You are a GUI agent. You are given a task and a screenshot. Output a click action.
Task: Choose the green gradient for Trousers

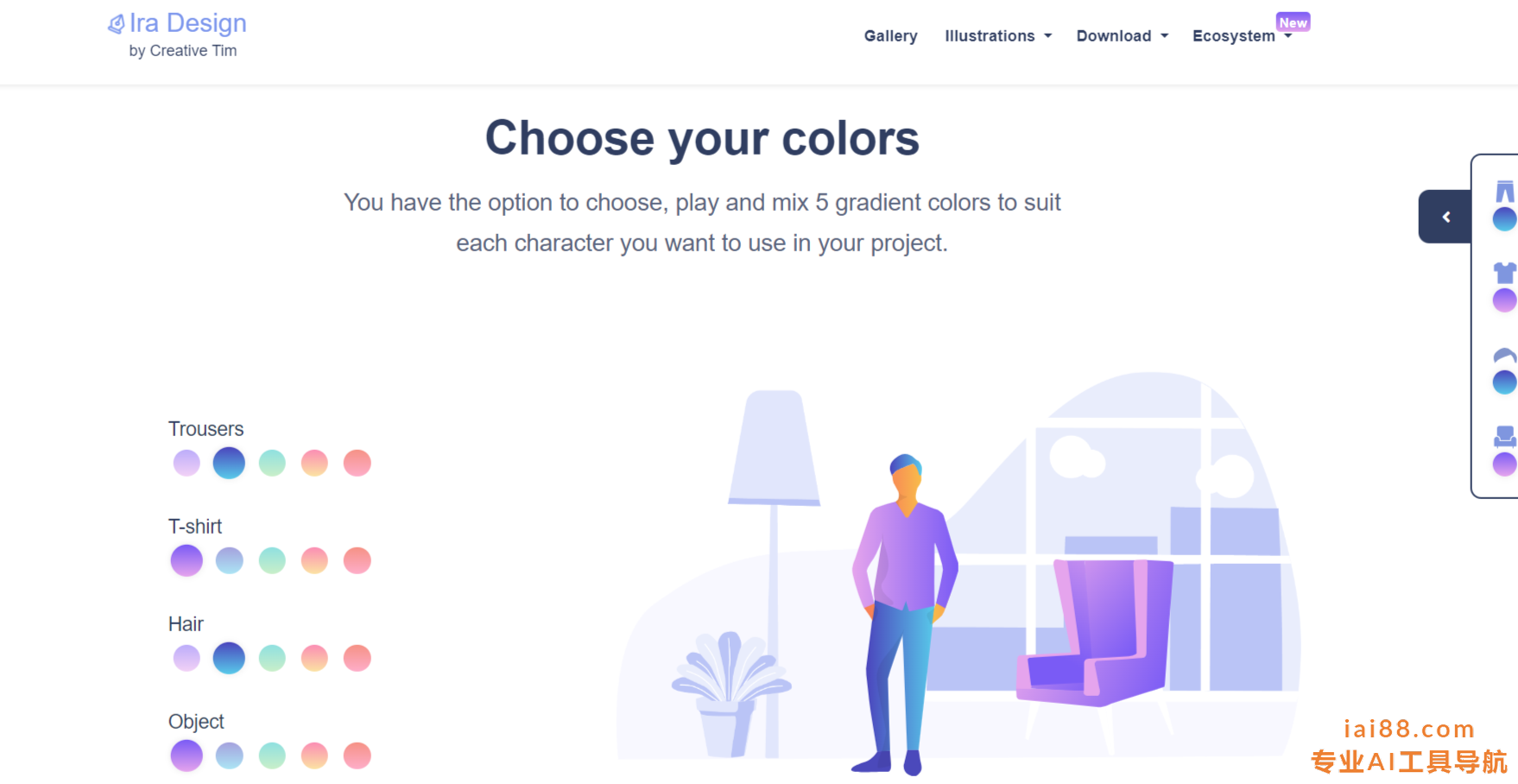272,463
